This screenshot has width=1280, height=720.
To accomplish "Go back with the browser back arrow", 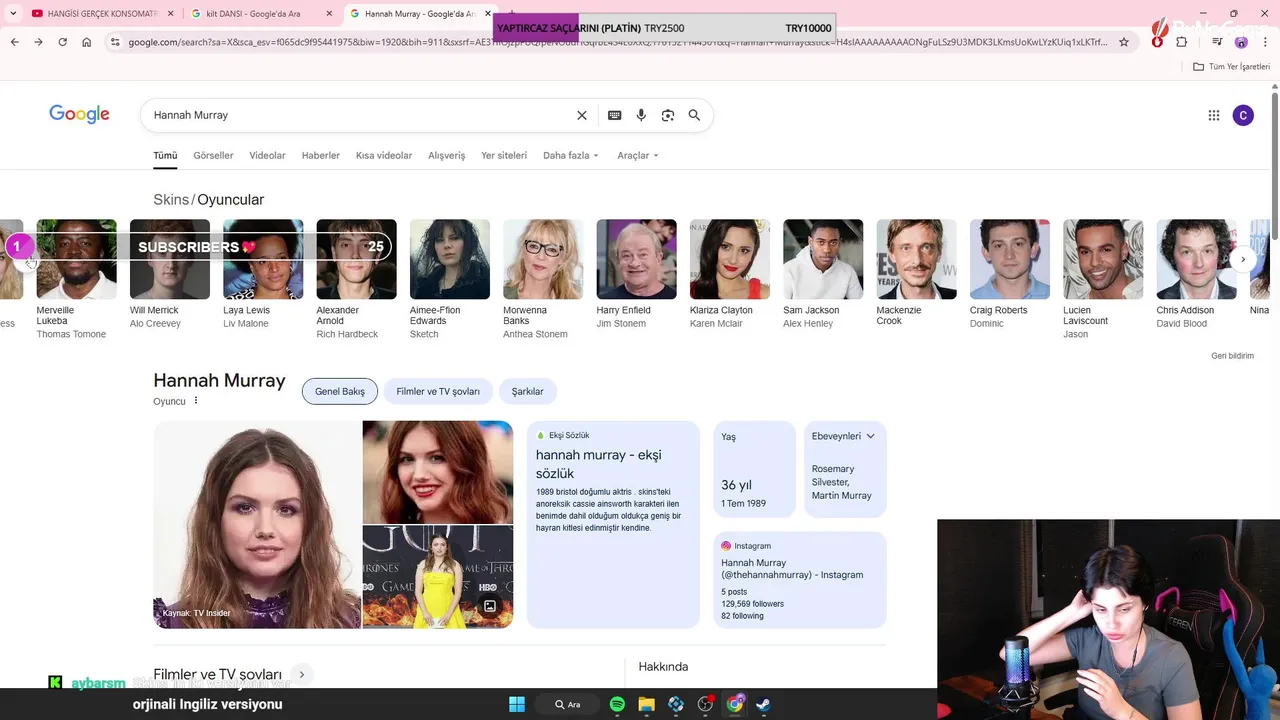I will 14,42.
